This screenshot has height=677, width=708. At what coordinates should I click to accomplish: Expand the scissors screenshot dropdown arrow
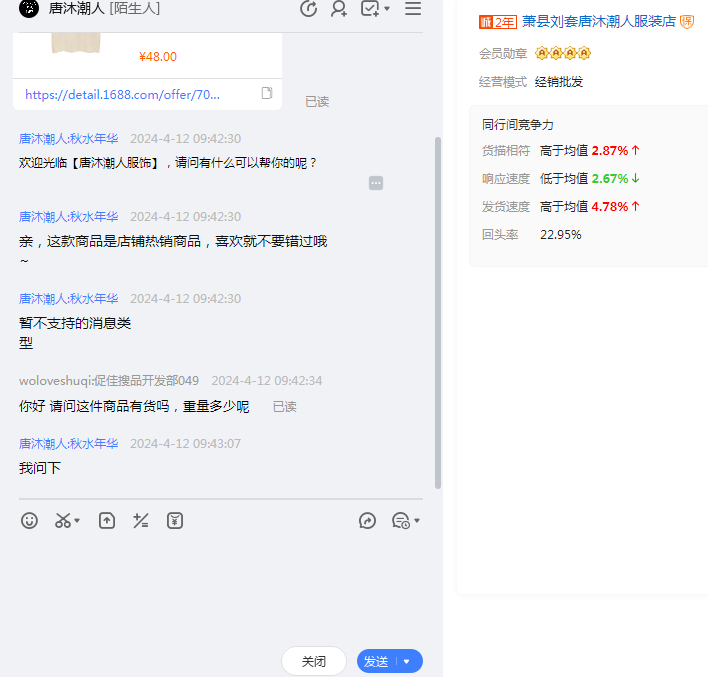[78, 521]
